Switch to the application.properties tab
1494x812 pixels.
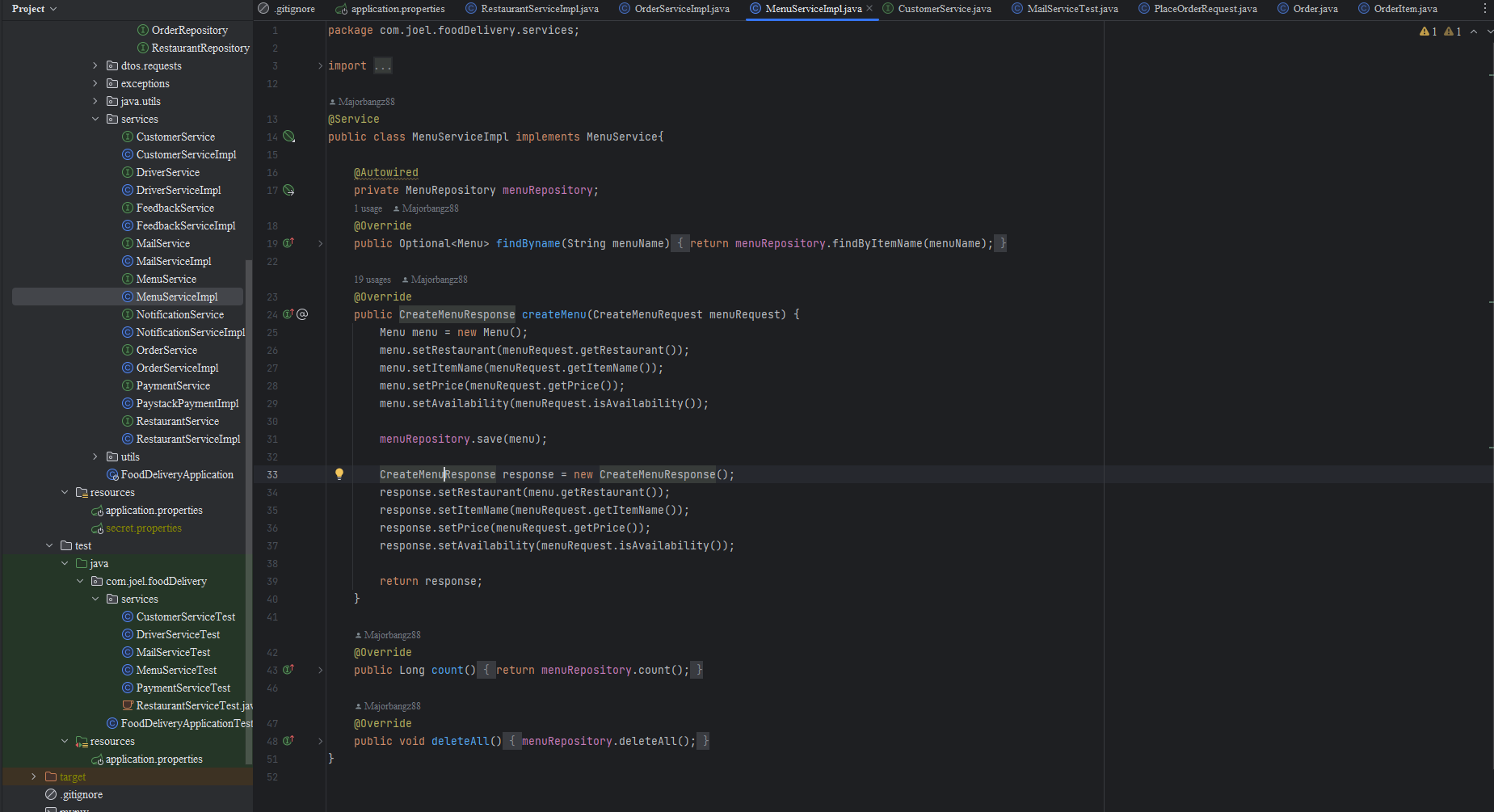(398, 9)
